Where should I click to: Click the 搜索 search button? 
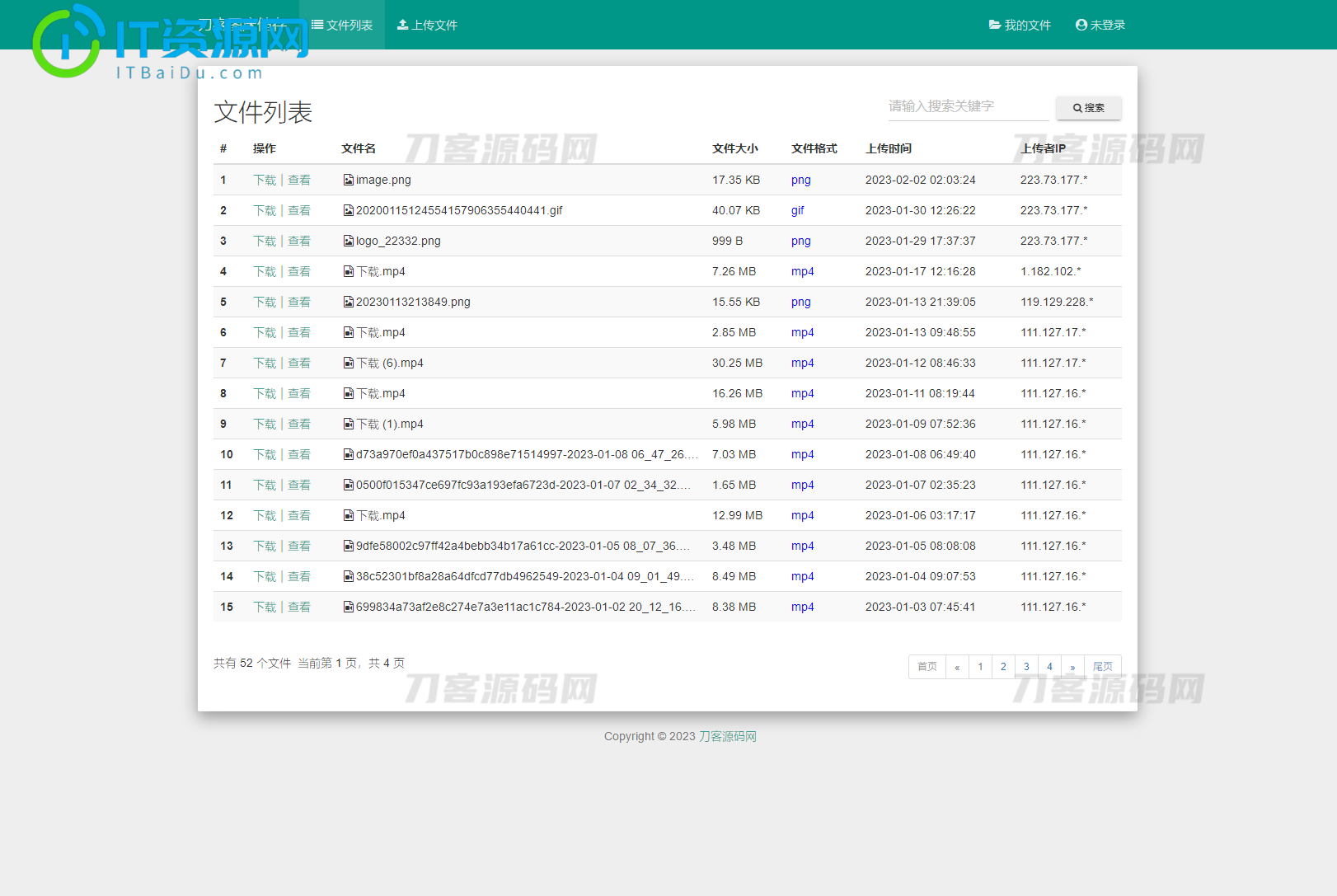tap(1088, 108)
